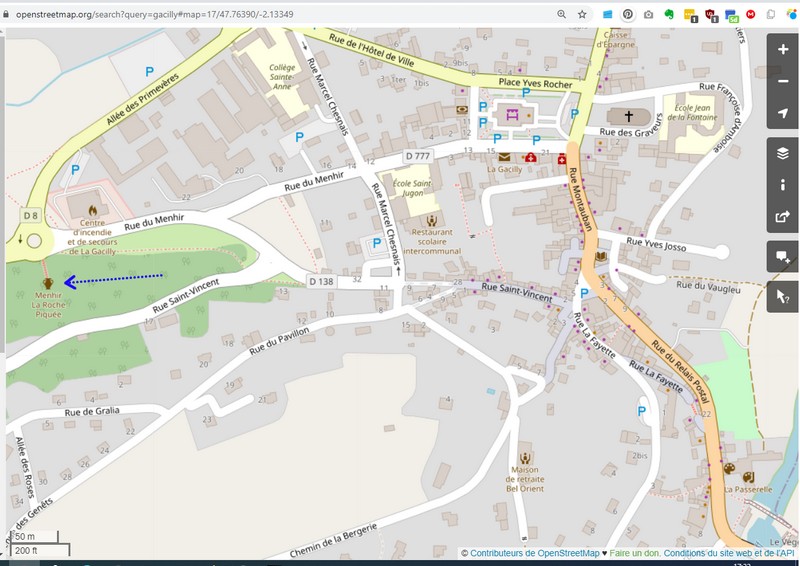Viewport: 800px width, 566px height.
Task: Click the fire station flame icon
Action: click(x=92, y=210)
